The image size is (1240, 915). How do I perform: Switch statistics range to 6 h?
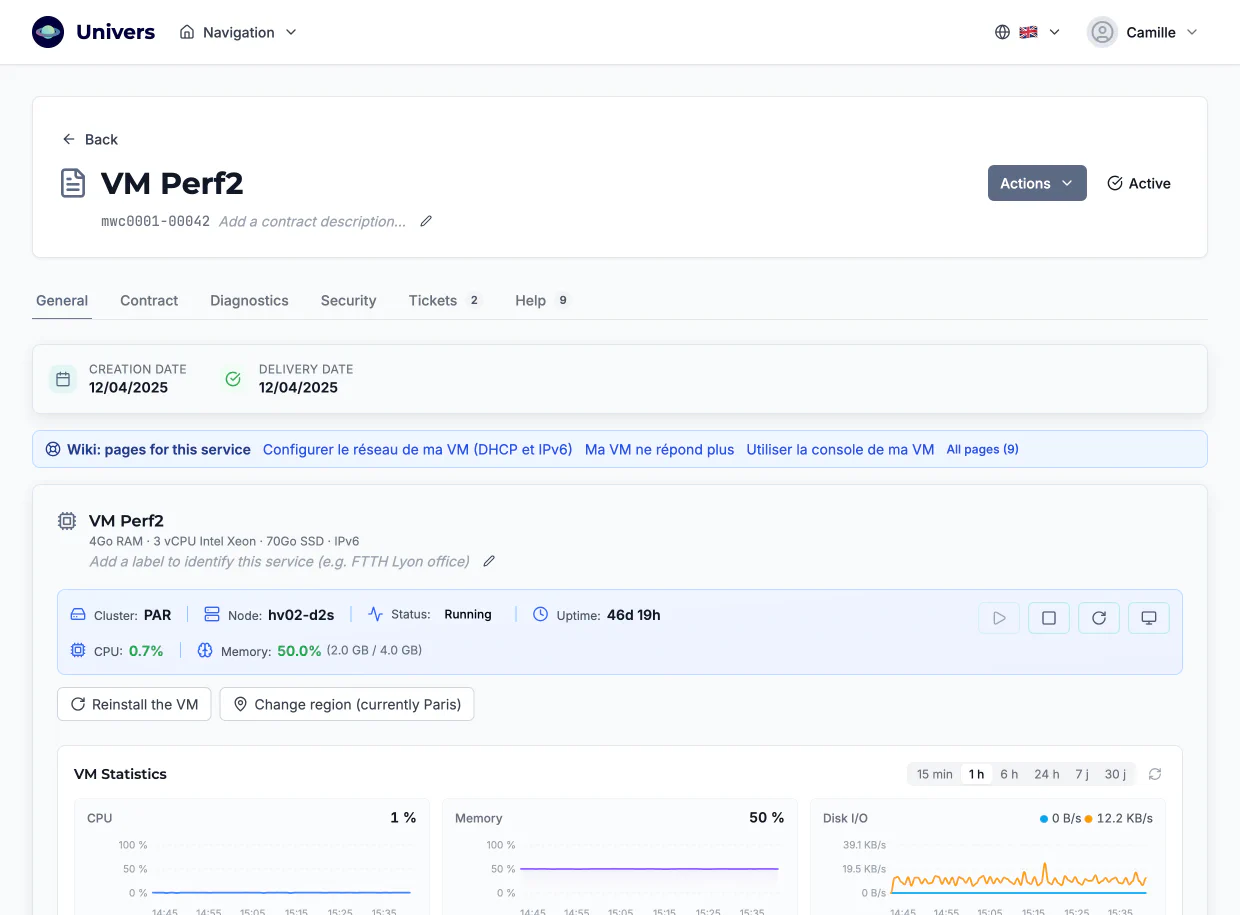click(x=1009, y=774)
